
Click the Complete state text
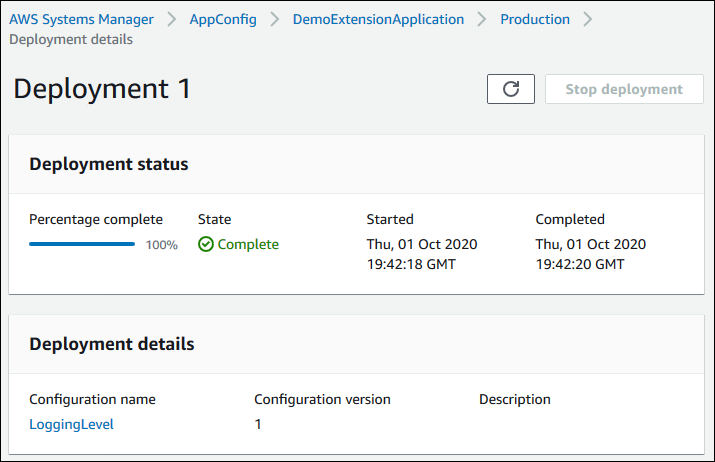pos(248,244)
